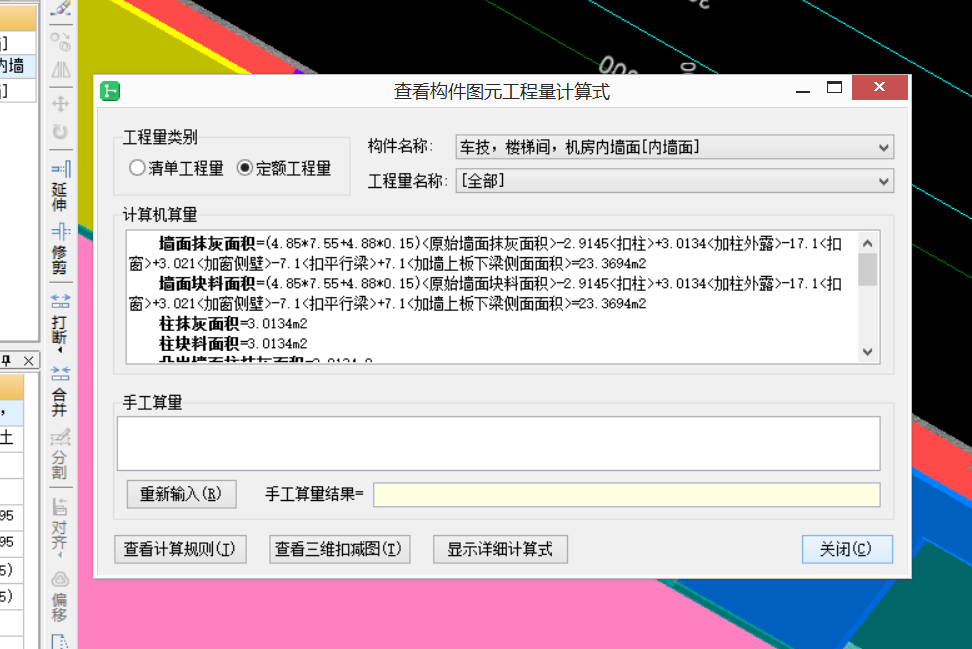
Task: Click scroll-down arrow in 计算机算量 list
Action: click(867, 351)
